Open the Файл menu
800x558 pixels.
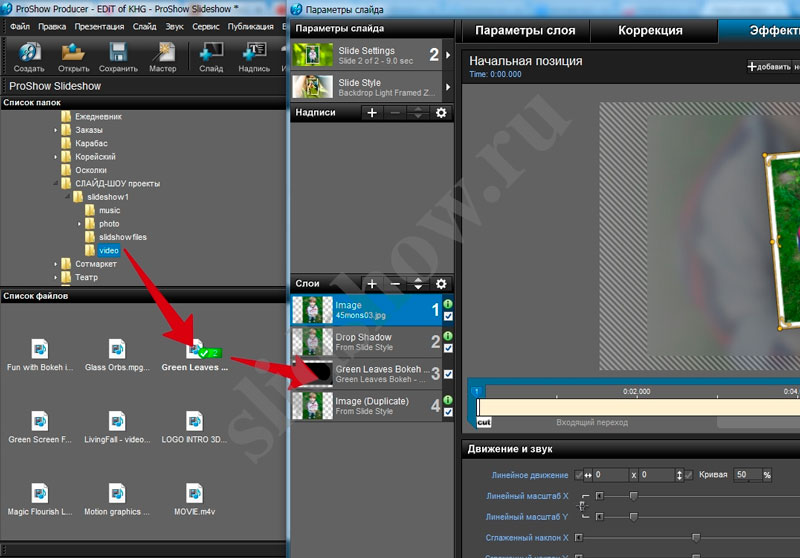pyautogui.click(x=20, y=27)
